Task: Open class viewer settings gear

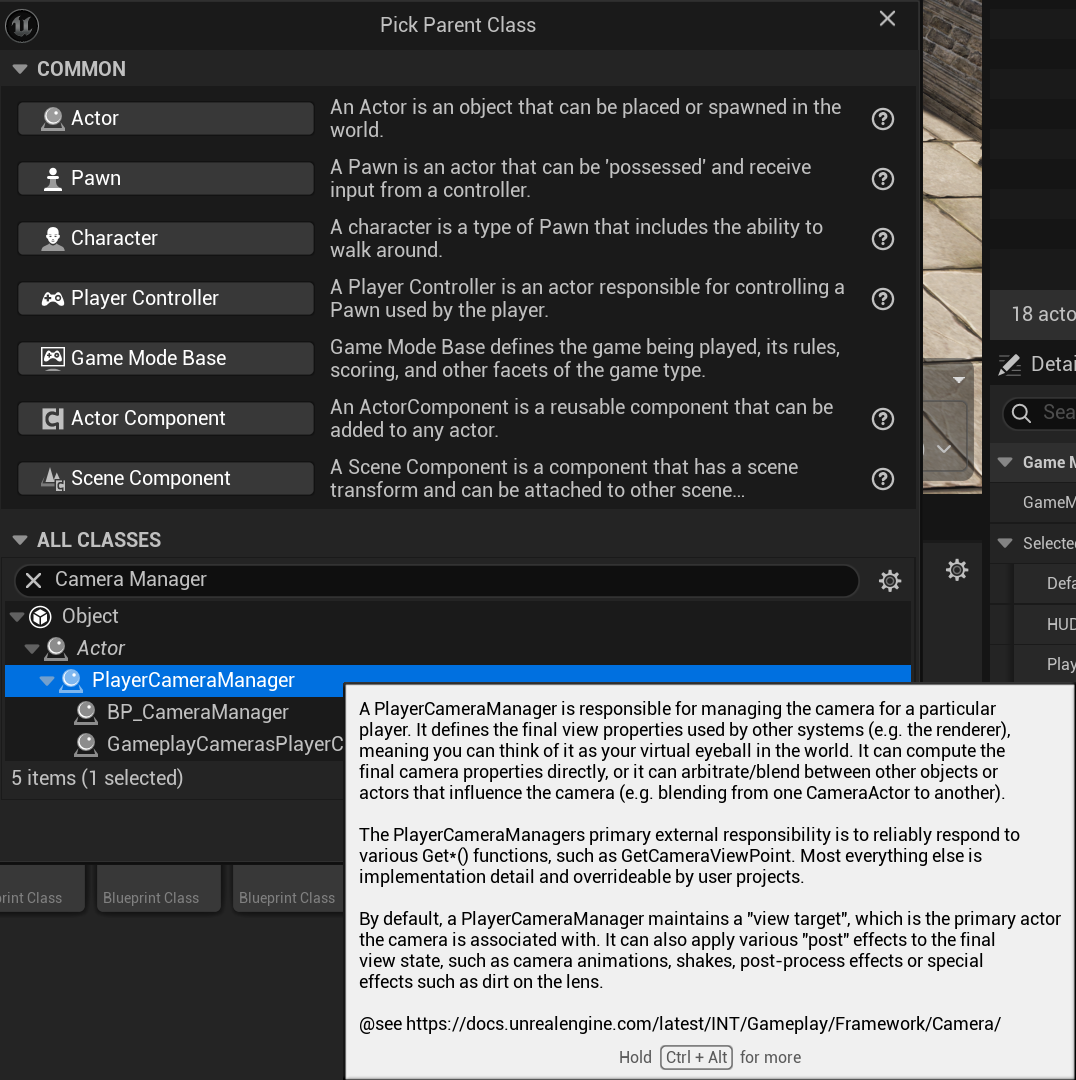Action: (x=889, y=581)
